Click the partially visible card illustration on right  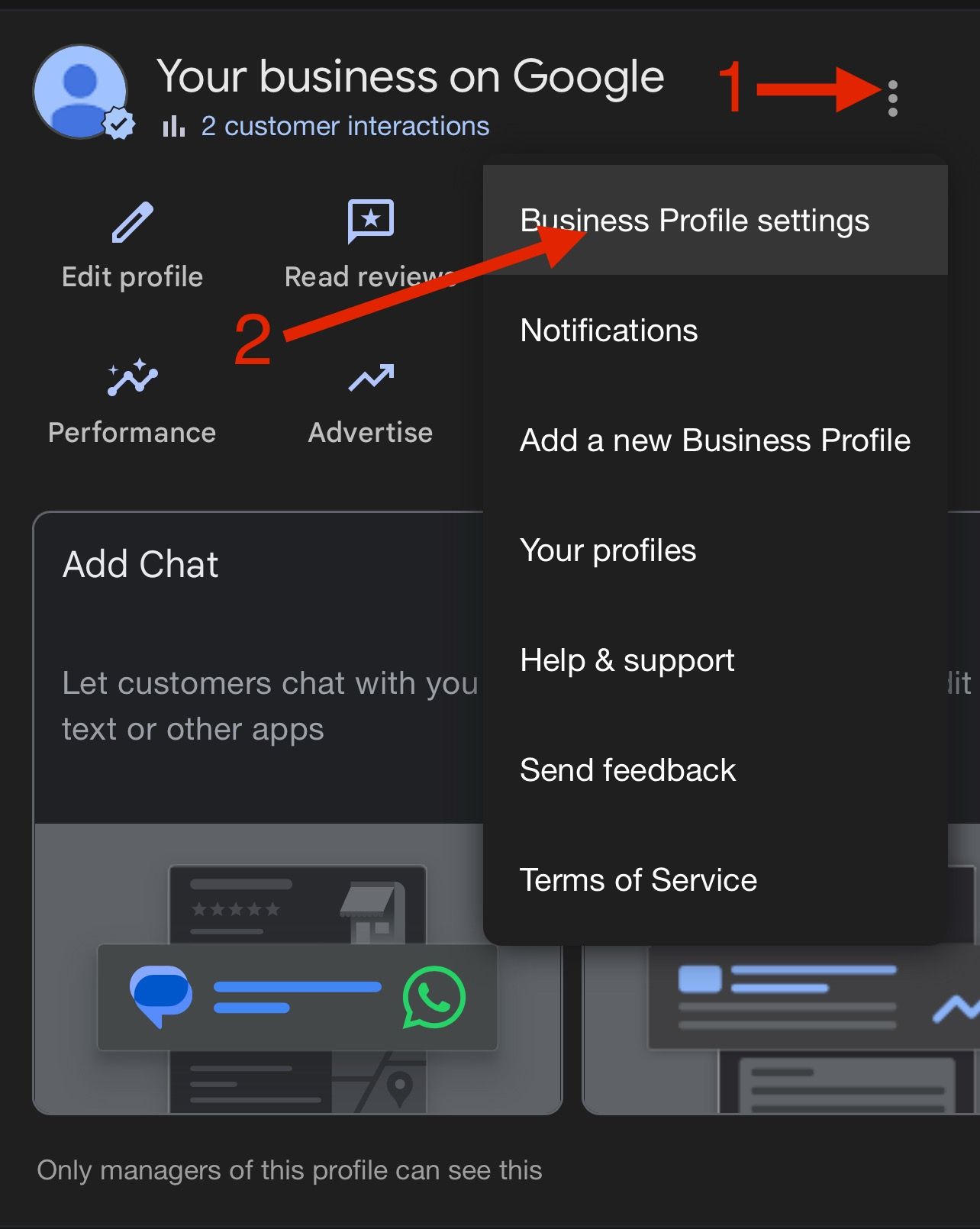782,1029
